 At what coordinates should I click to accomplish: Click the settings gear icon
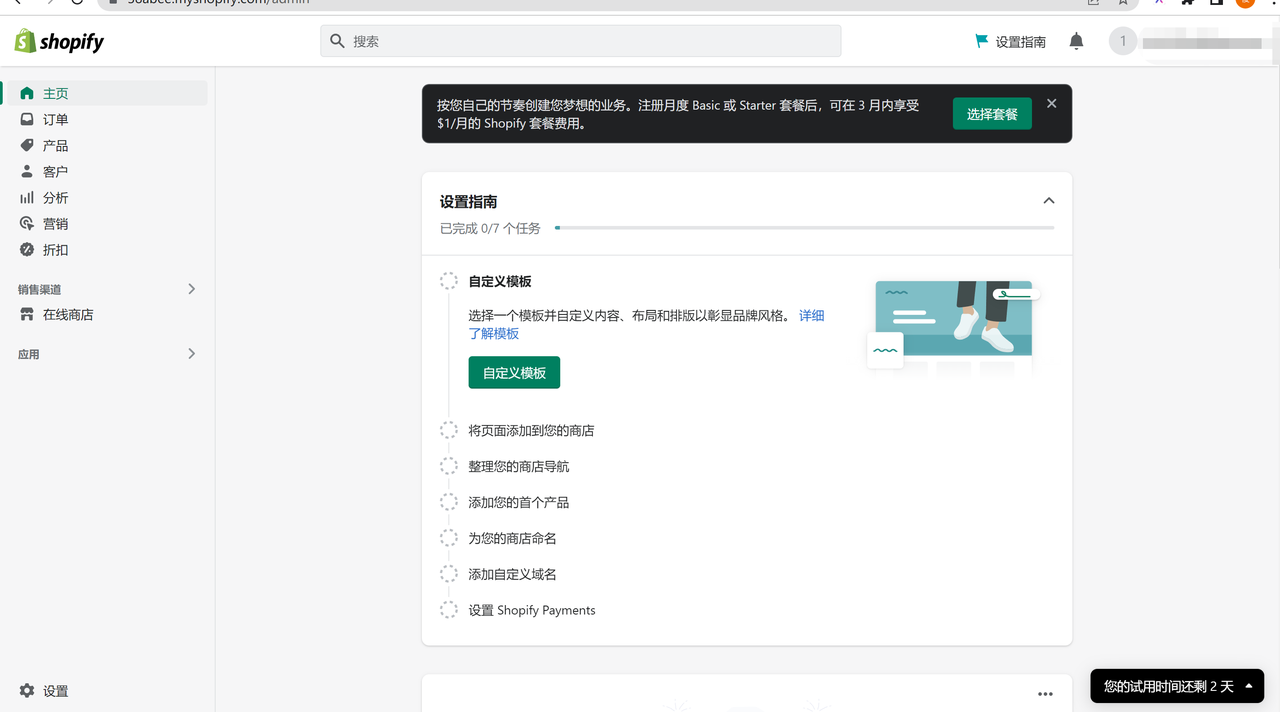[27, 691]
